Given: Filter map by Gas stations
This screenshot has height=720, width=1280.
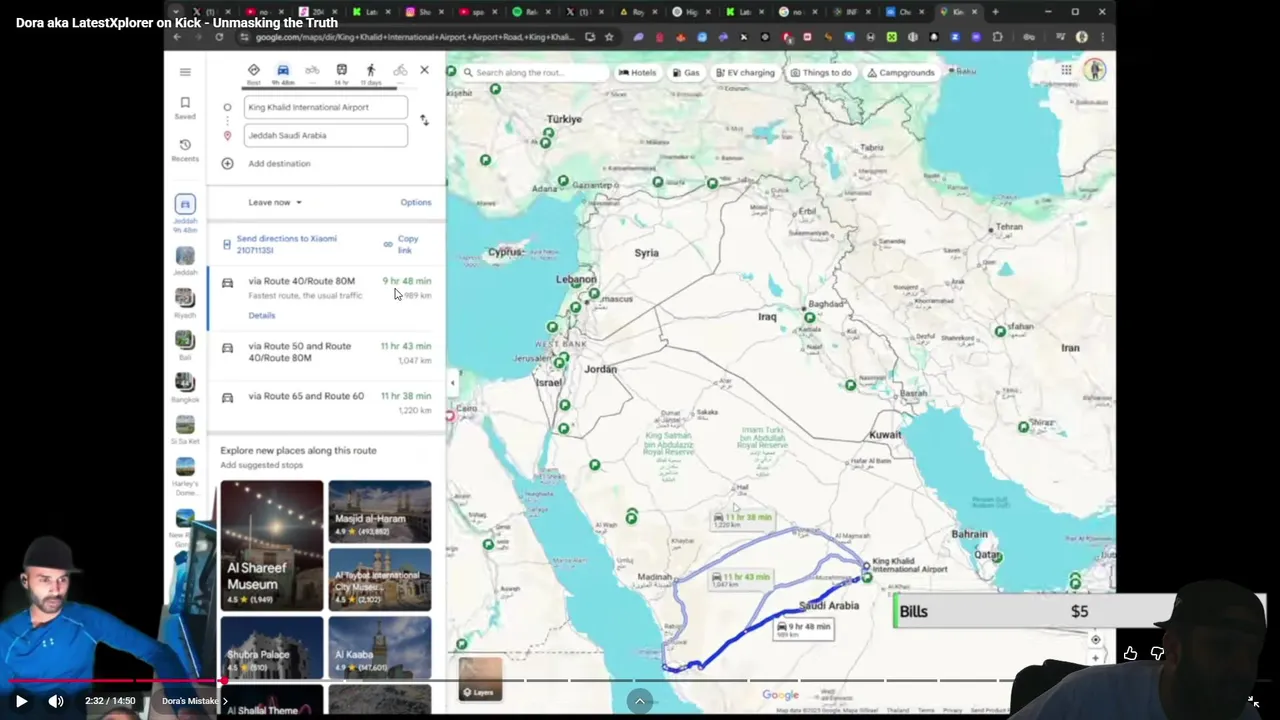Looking at the screenshot, I should 686,72.
